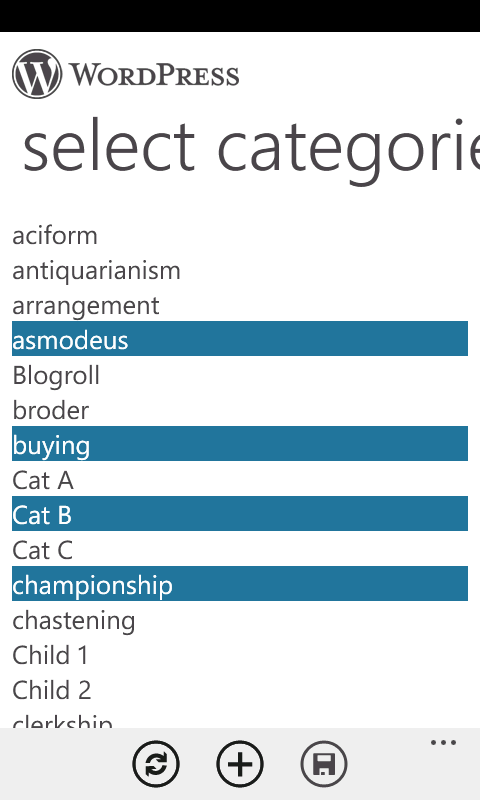Select the Child 2 category
The height and width of the screenshot is (800, 480).
(x=240, y=689)
